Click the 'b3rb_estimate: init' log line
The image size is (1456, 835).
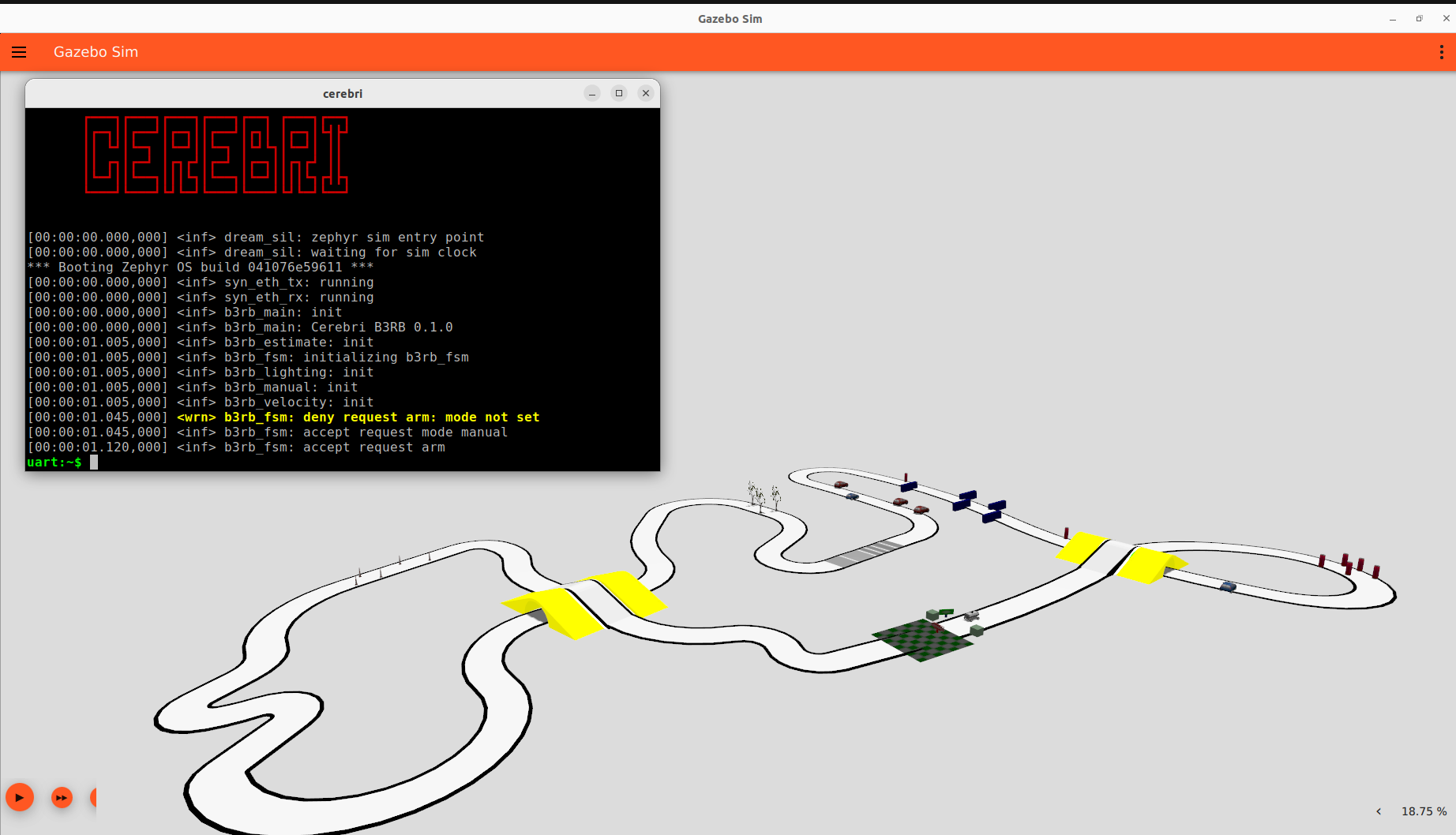[201, 343]
